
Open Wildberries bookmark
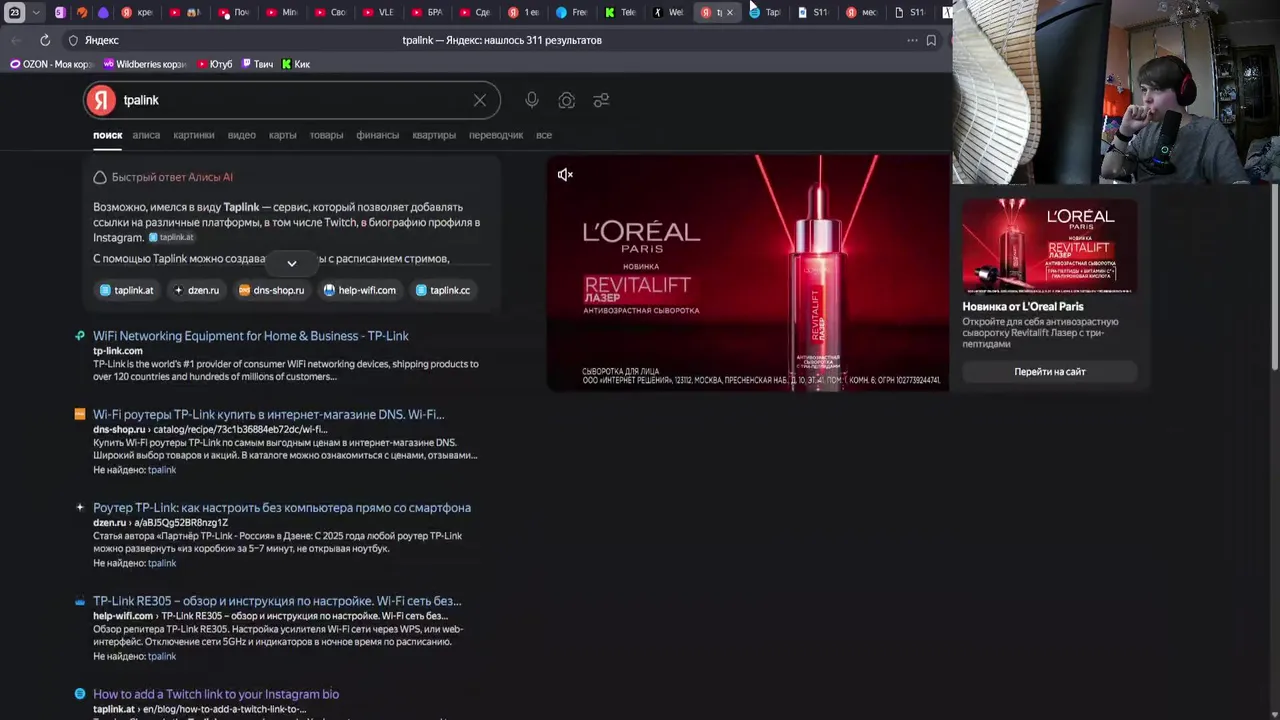[x=145, y=64]
